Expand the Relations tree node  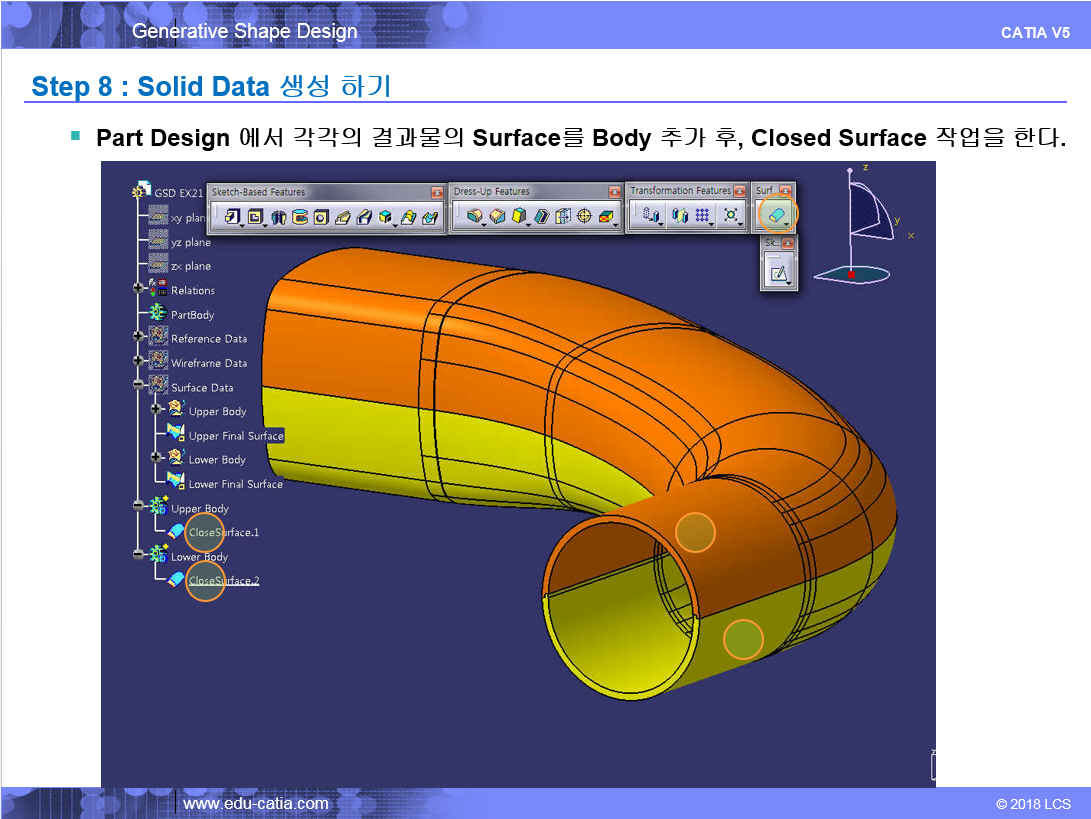(139, 290)
